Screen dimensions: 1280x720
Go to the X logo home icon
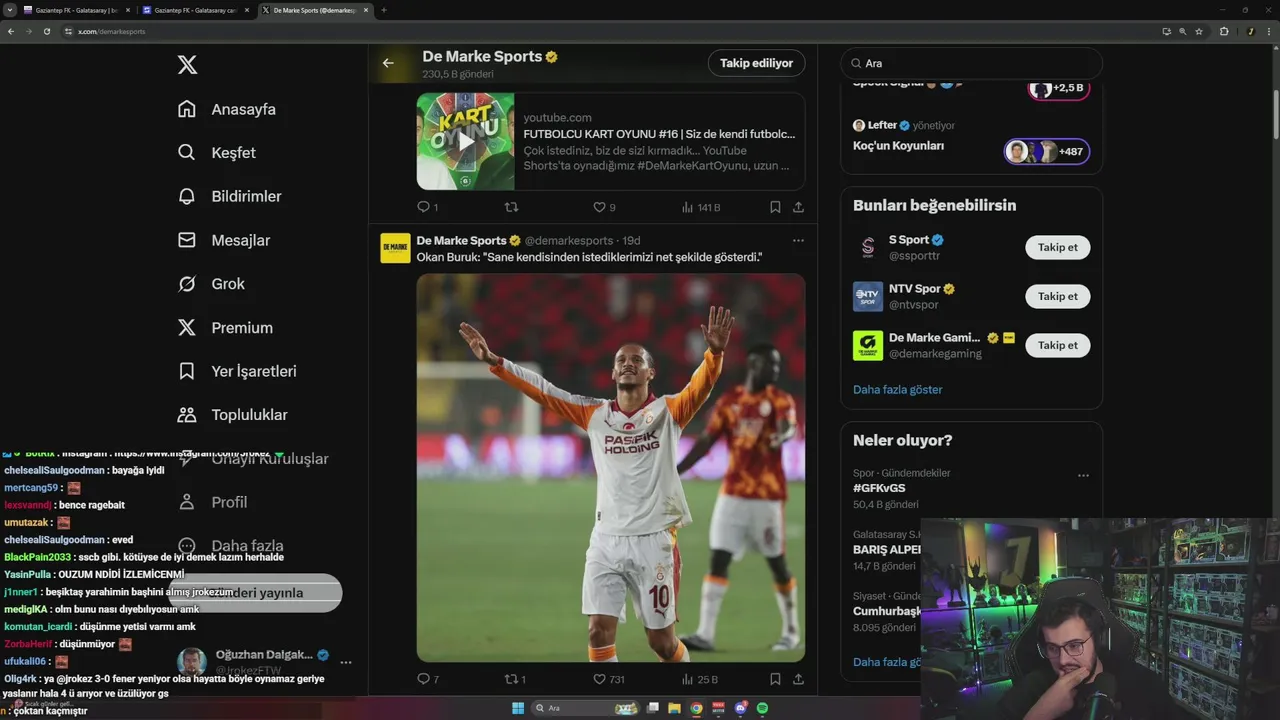(x=187, y=65)
